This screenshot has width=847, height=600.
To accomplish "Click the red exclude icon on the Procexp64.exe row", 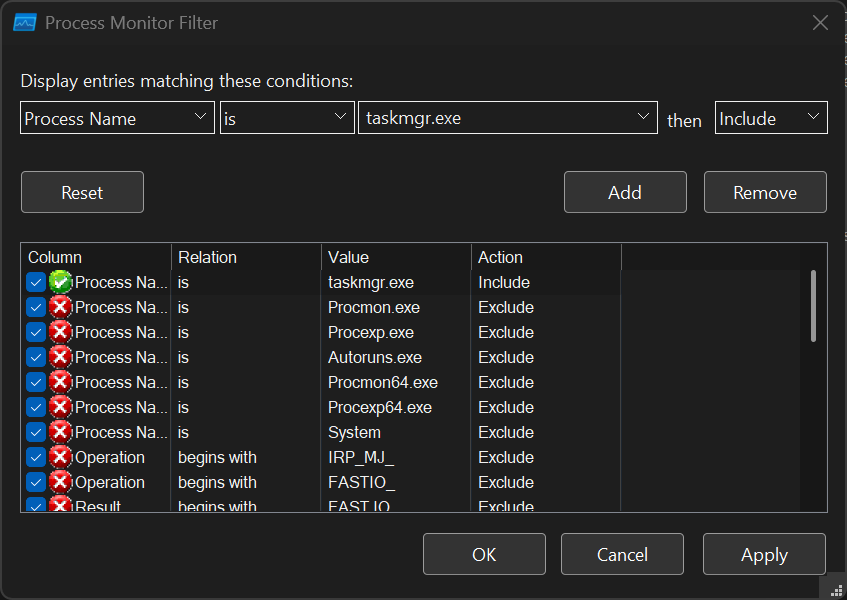I will (x=60, y=407).
